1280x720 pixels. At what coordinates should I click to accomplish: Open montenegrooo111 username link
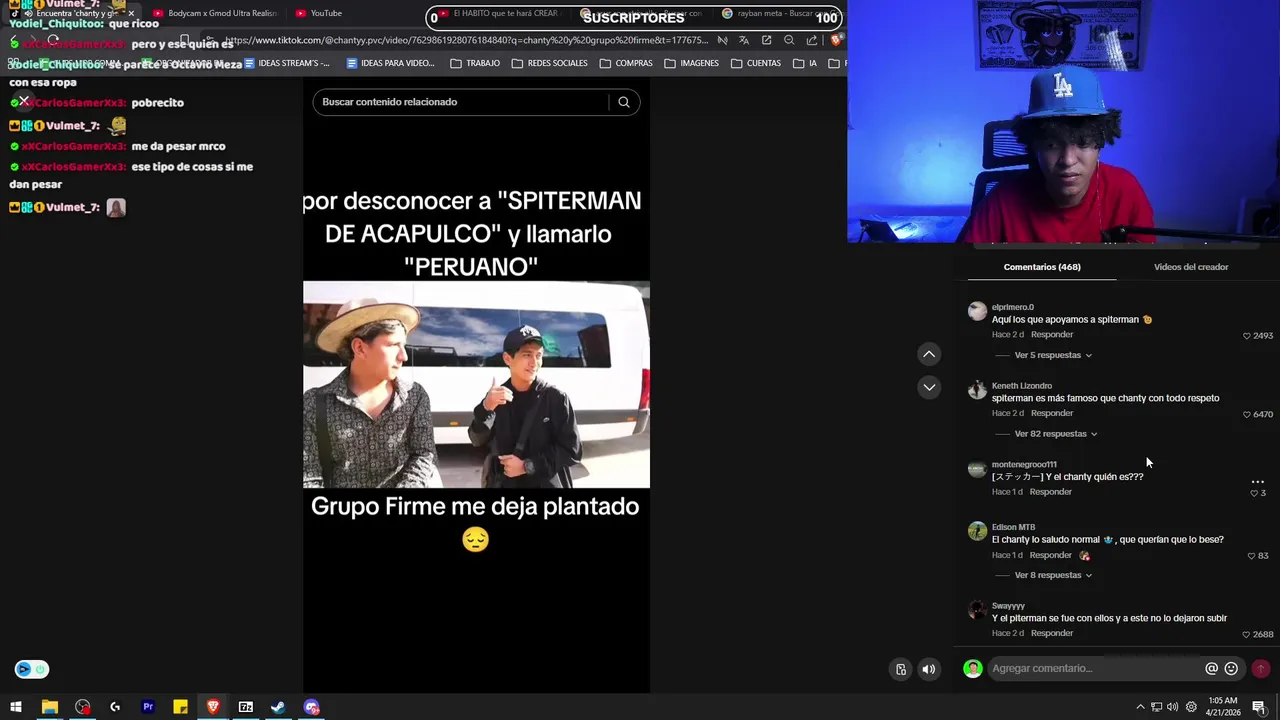1024,464
